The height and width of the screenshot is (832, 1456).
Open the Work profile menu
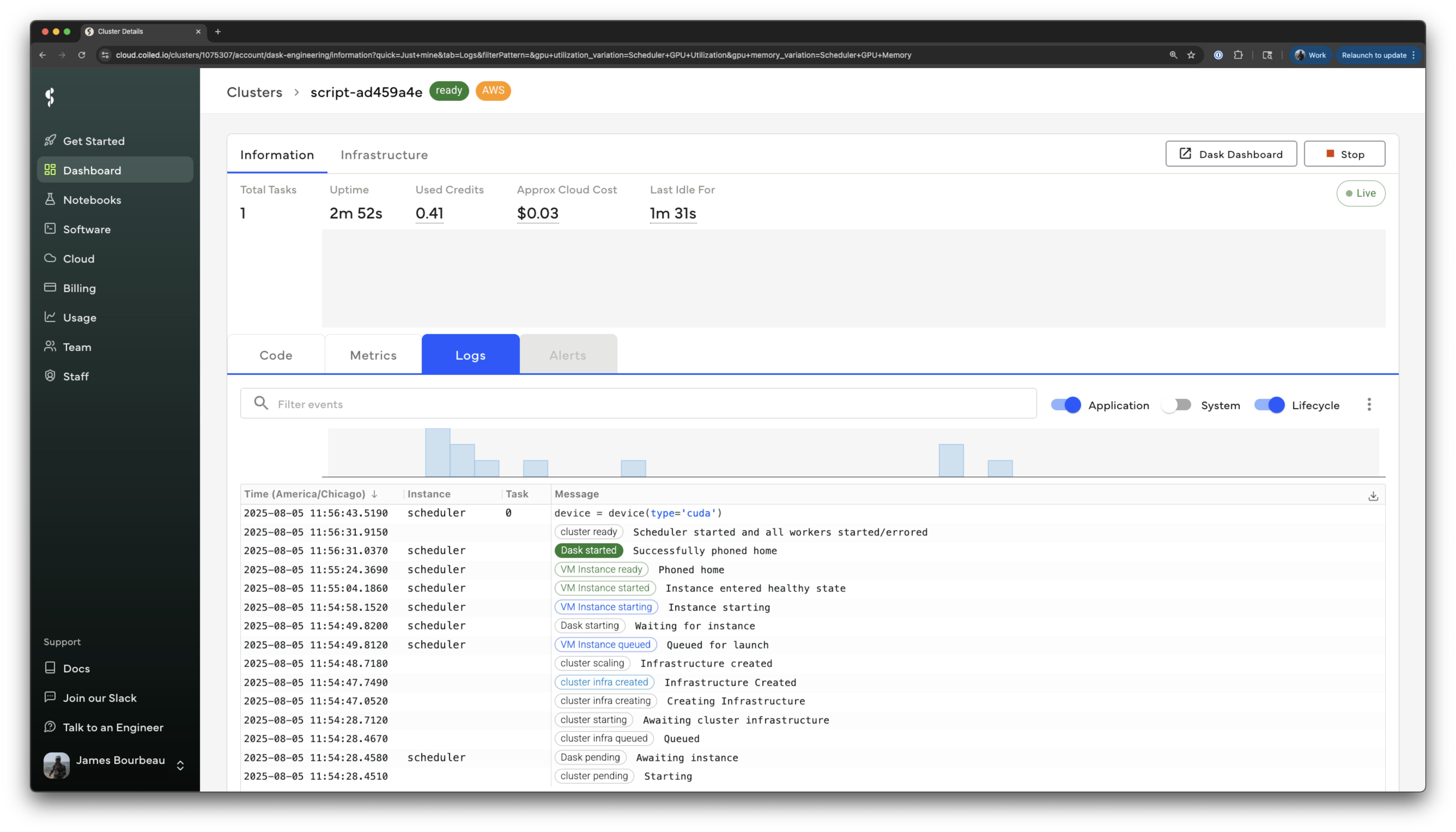click(x=1310, y=55)
